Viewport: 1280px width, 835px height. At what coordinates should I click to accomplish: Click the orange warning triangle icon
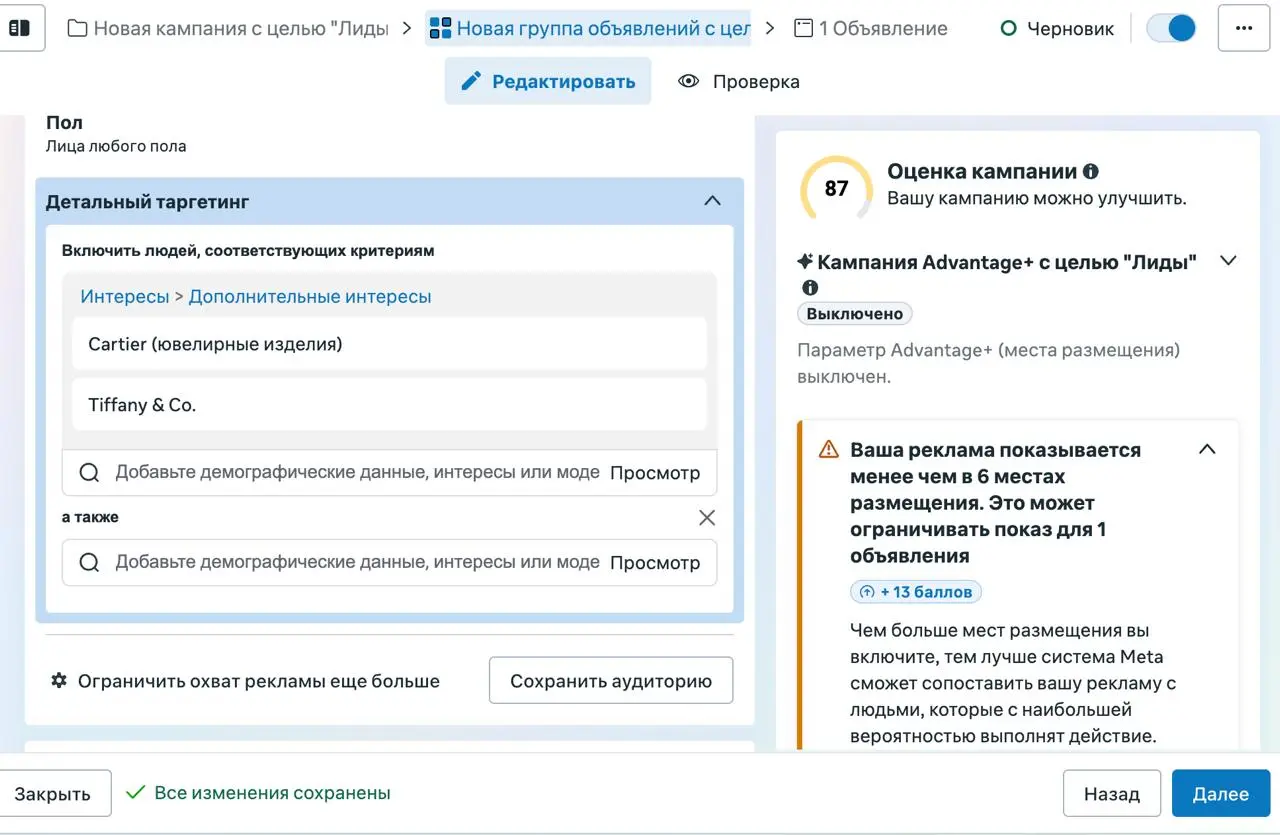(x=829, y=450)
